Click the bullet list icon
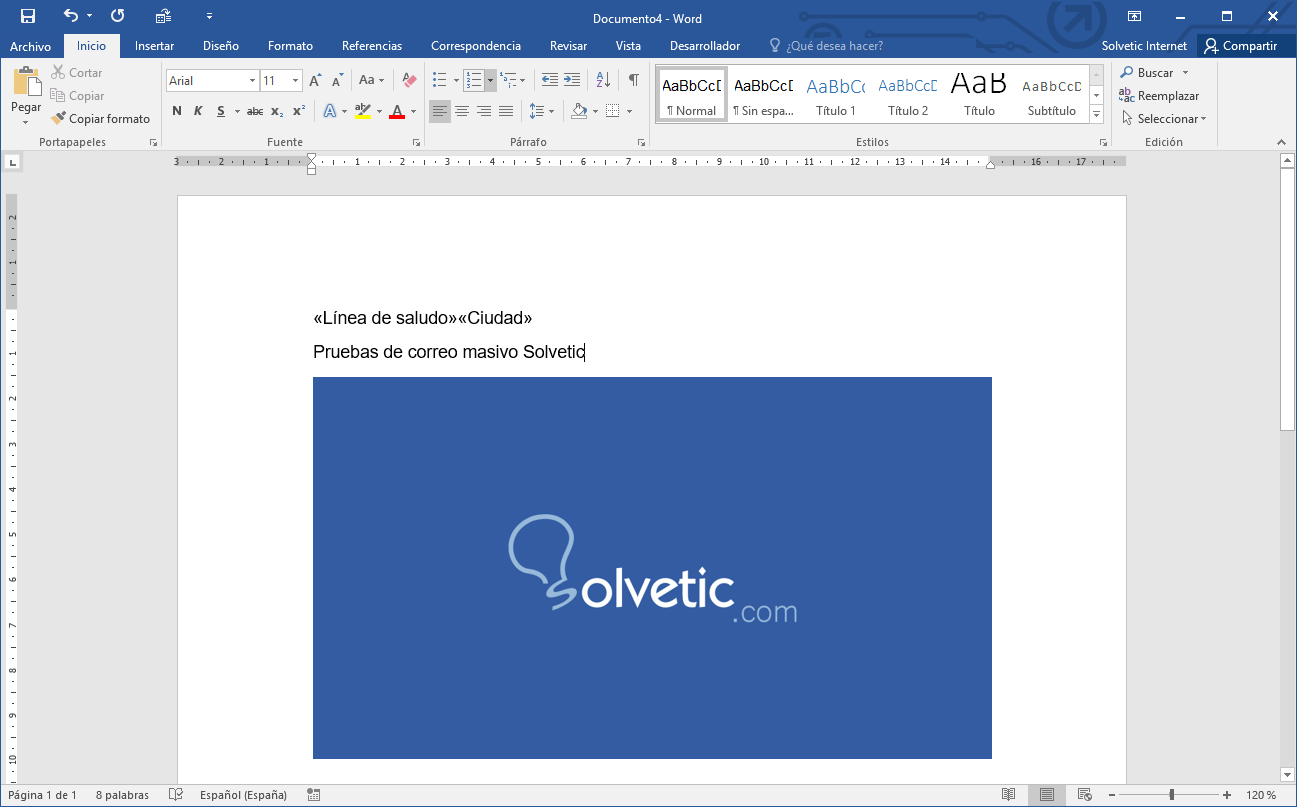 (x=439, y=80)
